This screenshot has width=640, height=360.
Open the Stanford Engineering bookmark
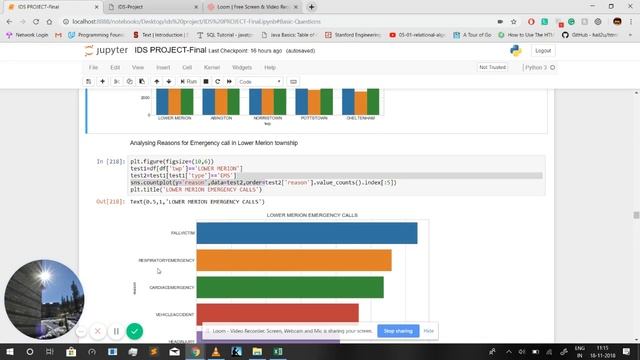pos(353,35)
